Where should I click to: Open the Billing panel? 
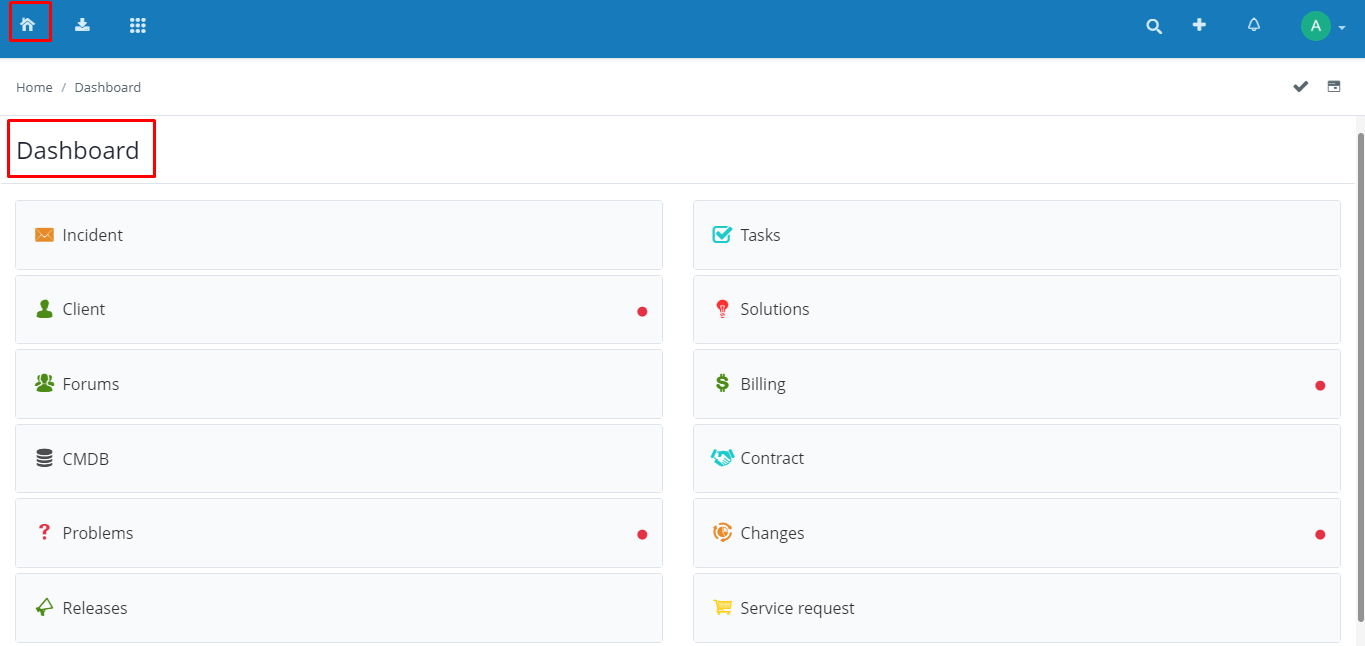1017,384
